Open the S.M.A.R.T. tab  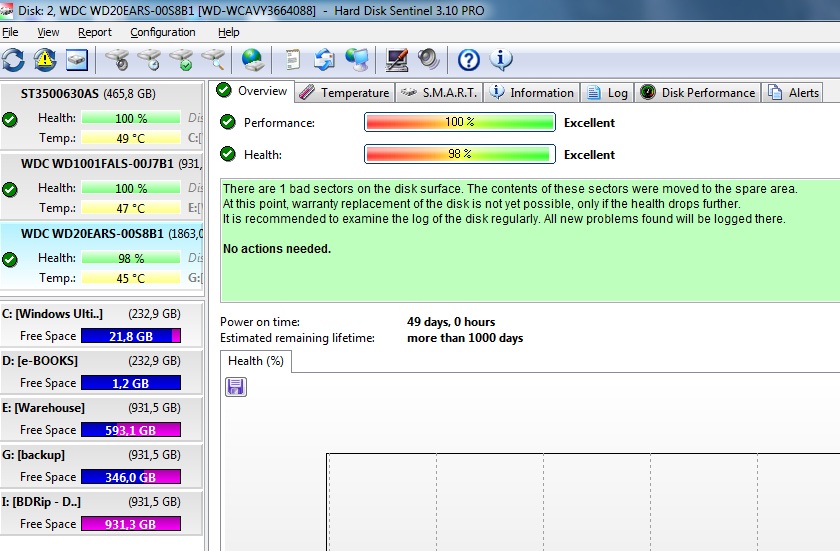[439, 93]
